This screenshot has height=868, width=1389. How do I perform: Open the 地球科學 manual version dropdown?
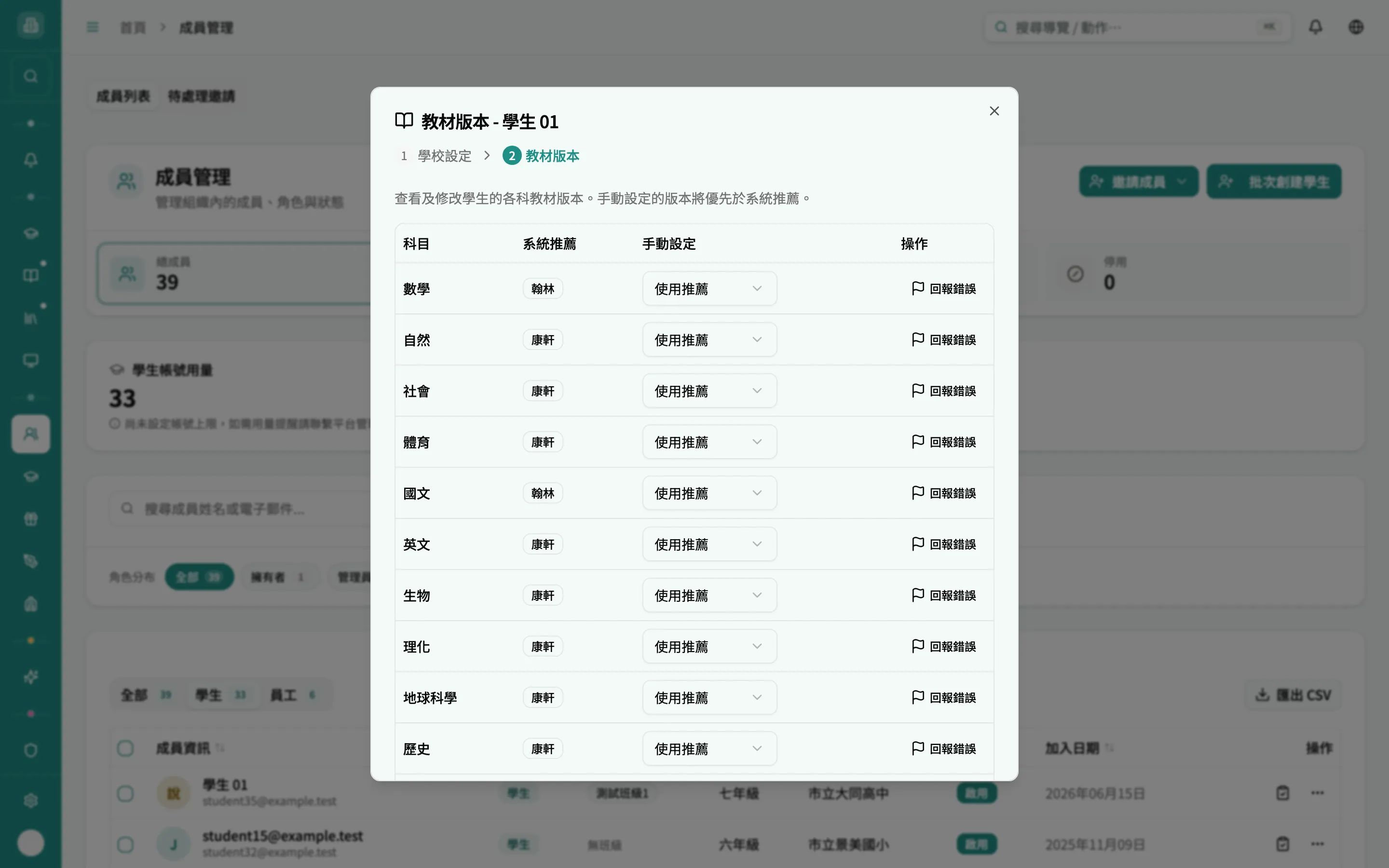pyautogui.click(x=709, y=697)
